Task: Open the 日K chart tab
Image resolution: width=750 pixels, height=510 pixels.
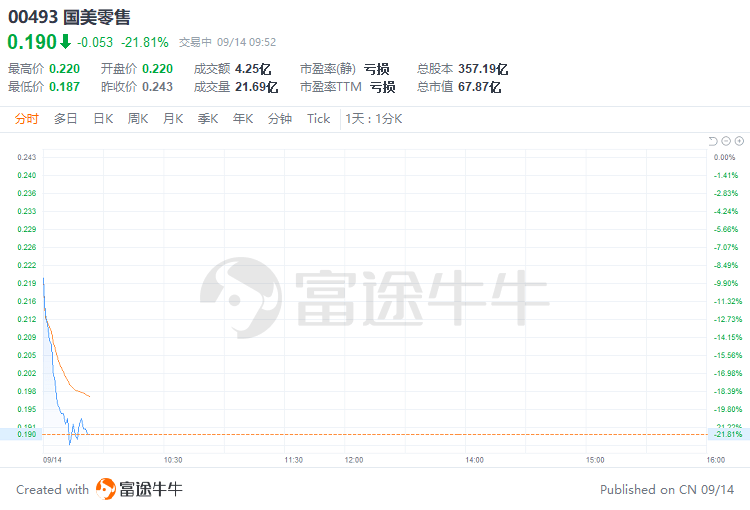Action: point(103,119)
